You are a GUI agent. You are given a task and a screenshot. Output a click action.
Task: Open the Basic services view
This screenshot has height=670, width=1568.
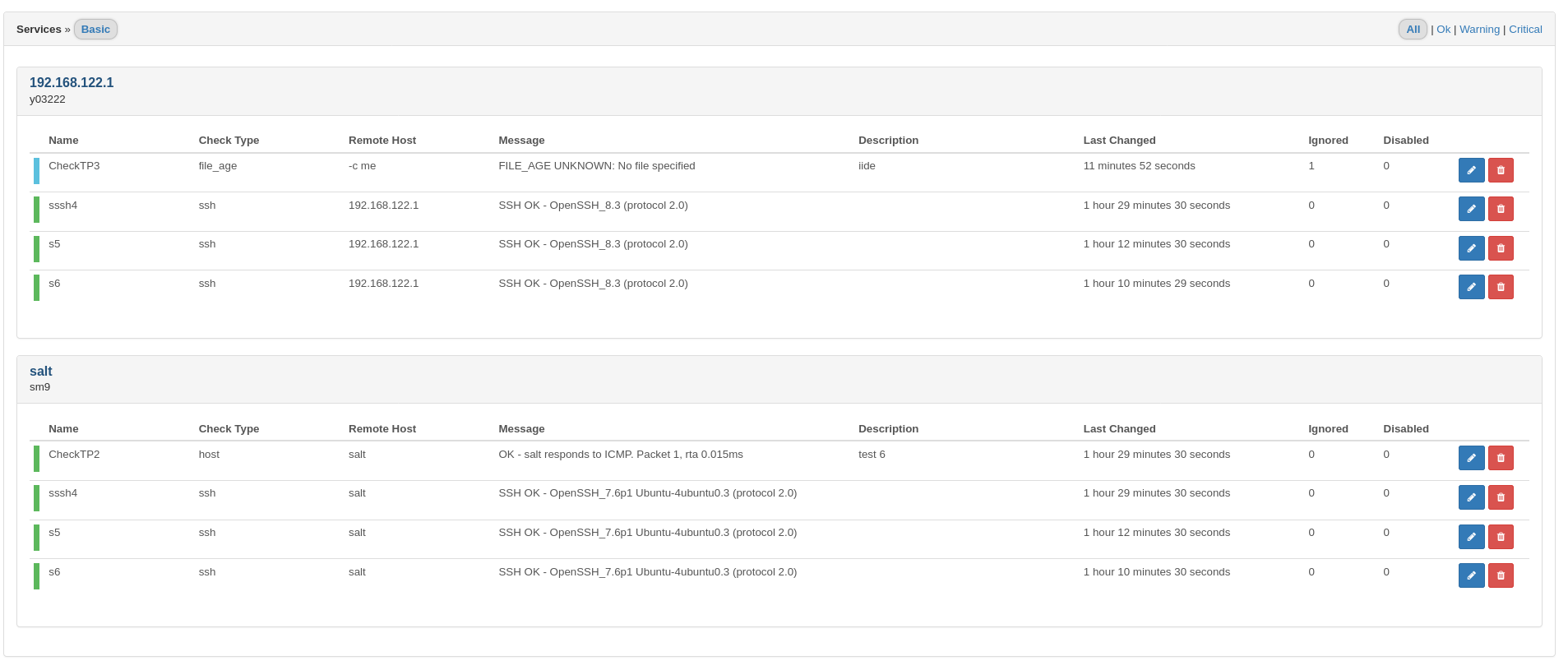[x=95, y=30]
